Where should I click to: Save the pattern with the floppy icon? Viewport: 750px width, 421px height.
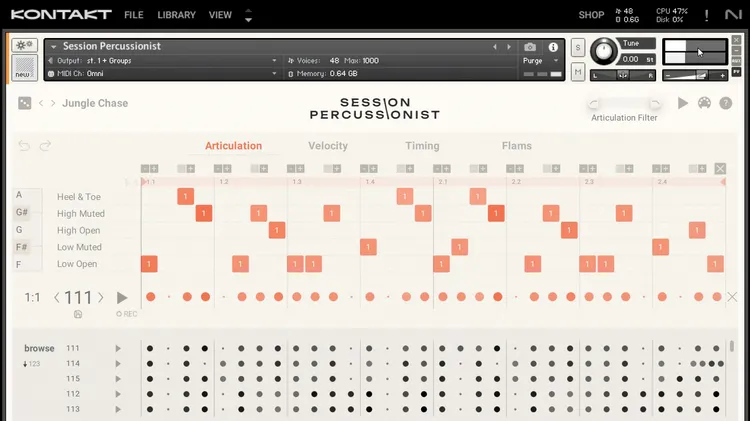[78, 314]
